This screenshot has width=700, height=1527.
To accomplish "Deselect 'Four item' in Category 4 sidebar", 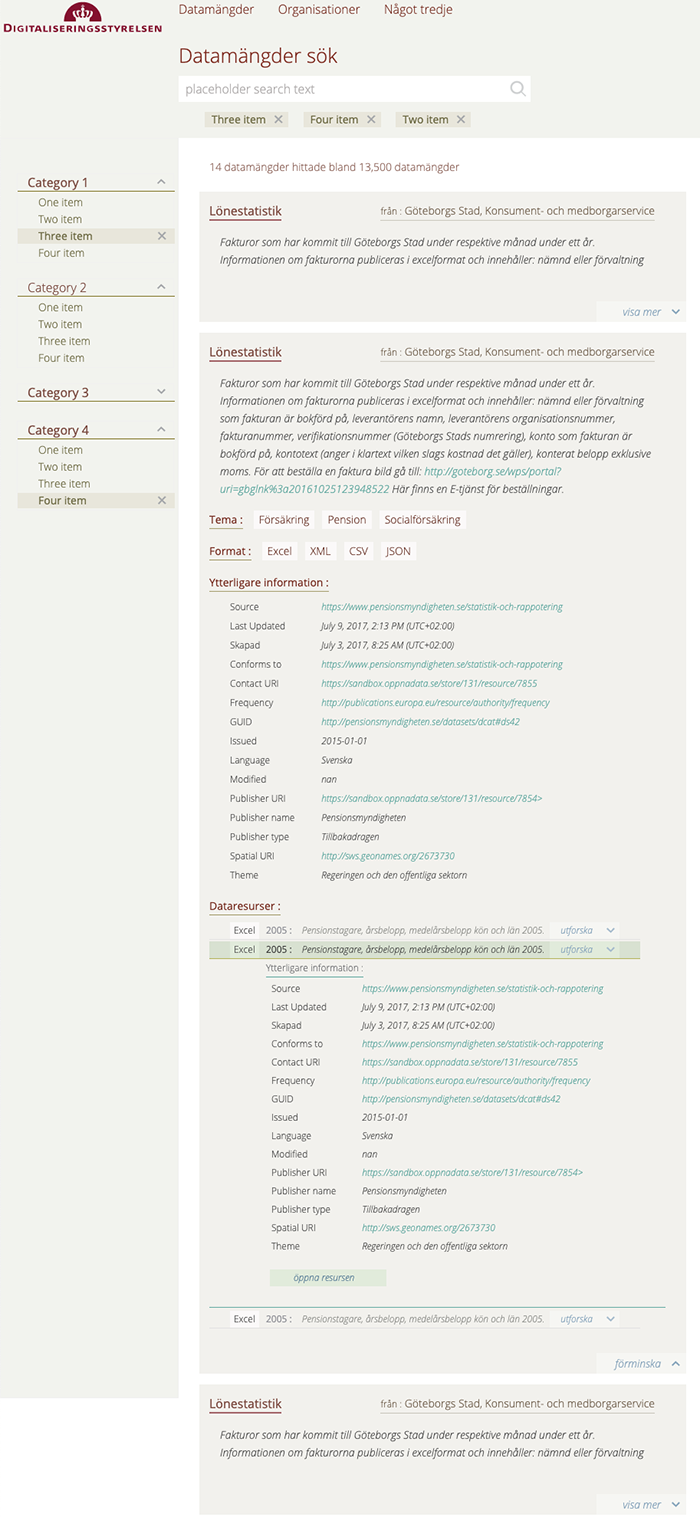I will 162,500.
